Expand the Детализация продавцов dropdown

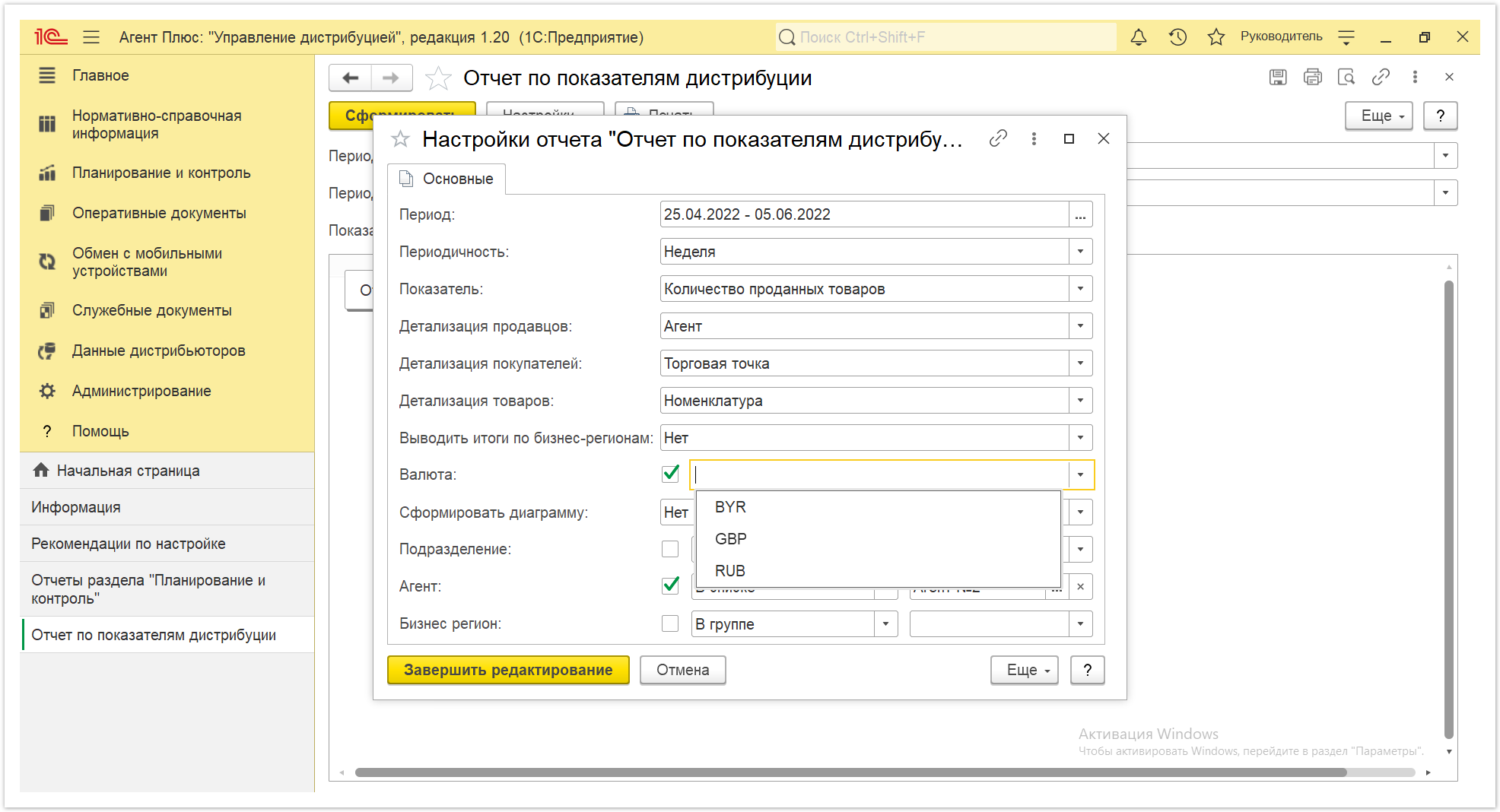point(1080,326)
